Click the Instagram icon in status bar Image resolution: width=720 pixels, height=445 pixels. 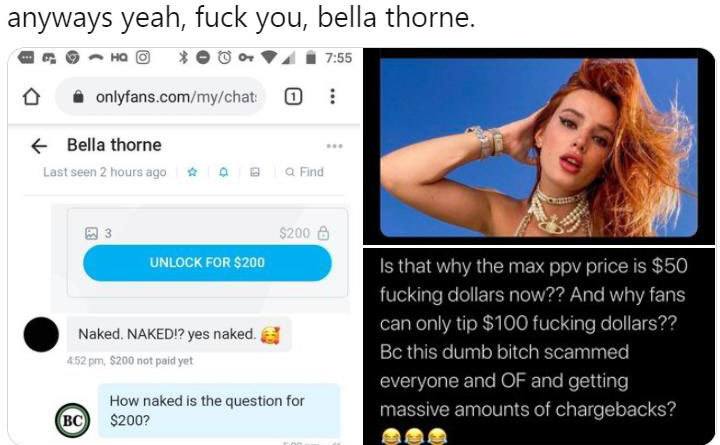coord(143,57)
